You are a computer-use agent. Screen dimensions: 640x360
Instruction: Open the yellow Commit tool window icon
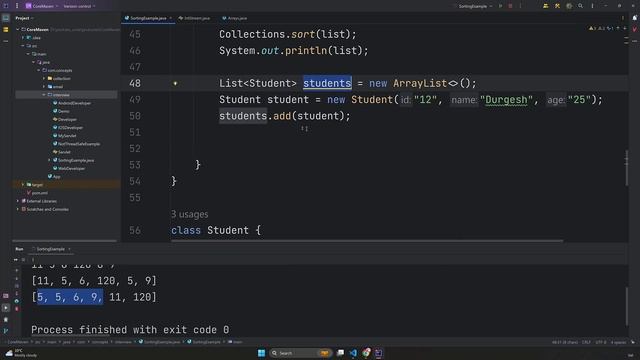pos(6,30)
